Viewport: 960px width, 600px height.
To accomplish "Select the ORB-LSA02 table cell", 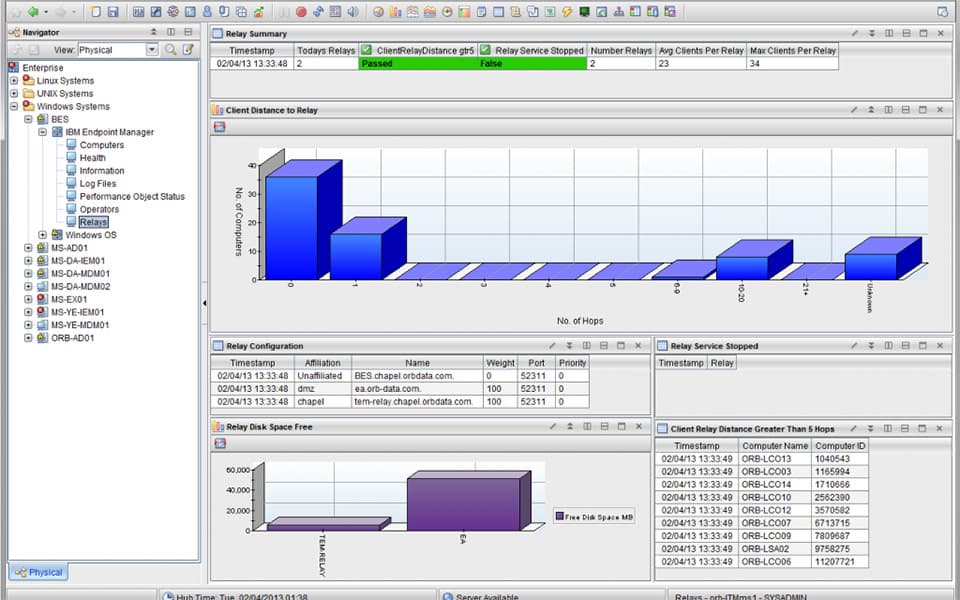I will point(774,549).
